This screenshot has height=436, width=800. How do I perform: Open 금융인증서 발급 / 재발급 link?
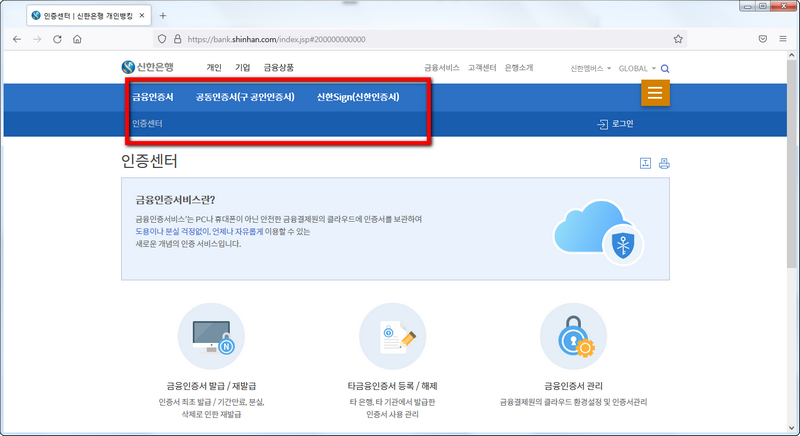211,386
